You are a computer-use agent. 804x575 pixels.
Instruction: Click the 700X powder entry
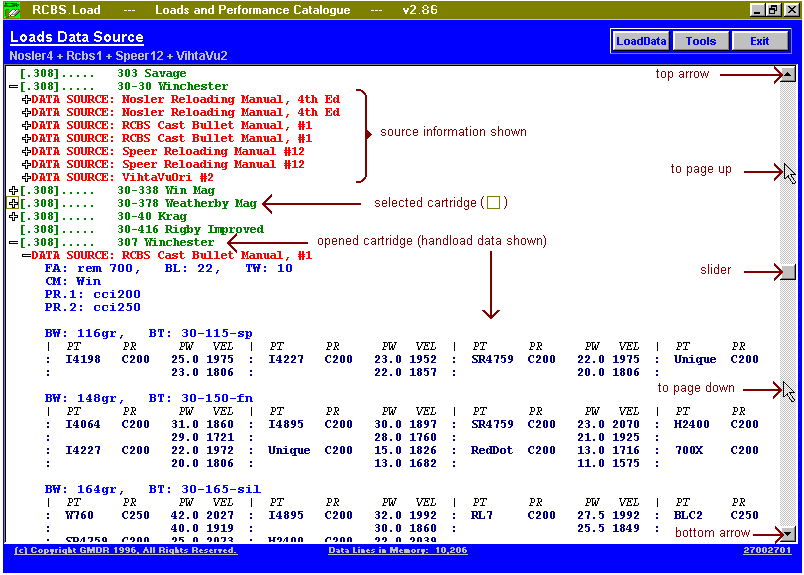(x=689, y=450)
